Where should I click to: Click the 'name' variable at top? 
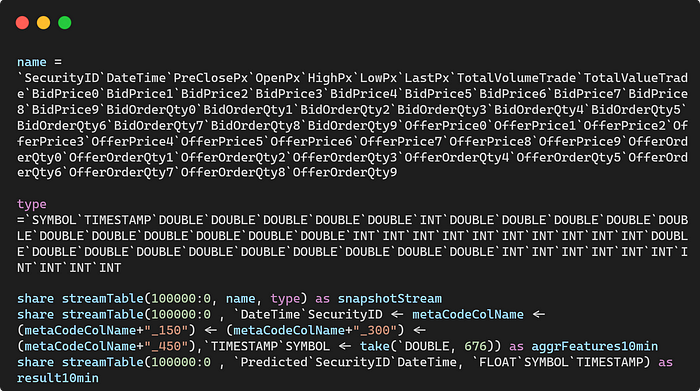(x=32, y=62)
